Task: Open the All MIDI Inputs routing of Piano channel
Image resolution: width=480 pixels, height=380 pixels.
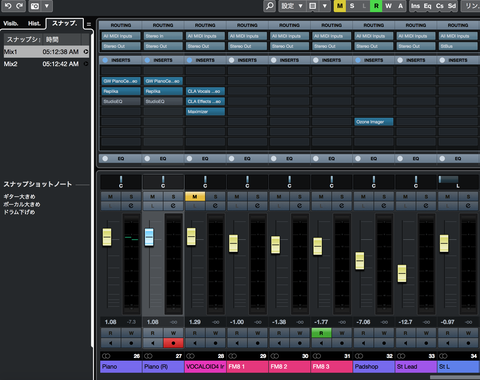Action: click(x=121, y=36)
